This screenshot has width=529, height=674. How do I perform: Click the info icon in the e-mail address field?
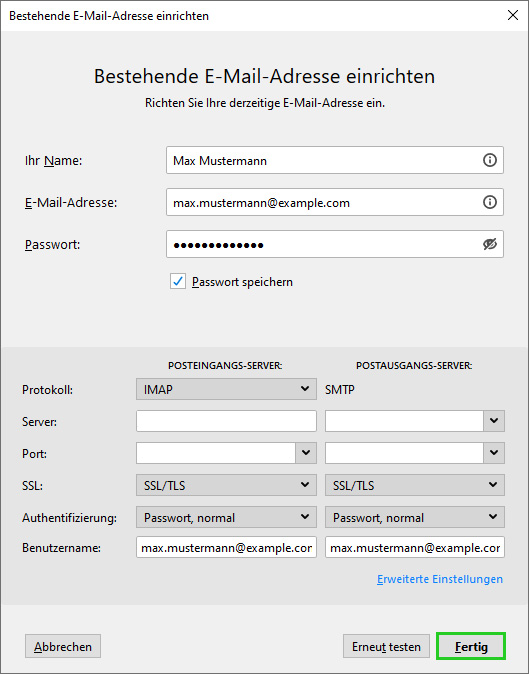pyautogui.click(x=489, y=202)
